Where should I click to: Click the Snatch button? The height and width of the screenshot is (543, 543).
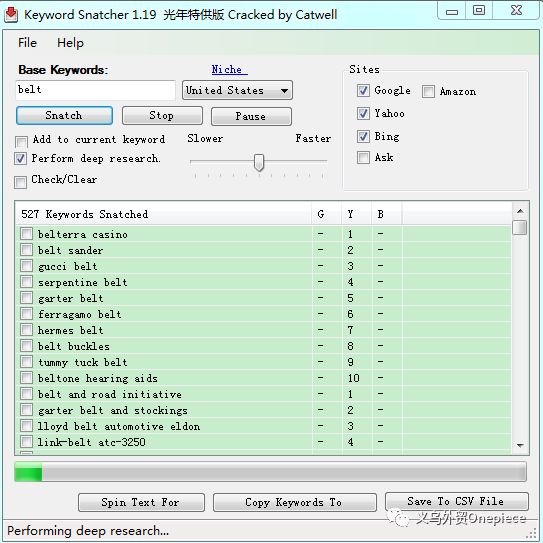click(x=64, y=115)
